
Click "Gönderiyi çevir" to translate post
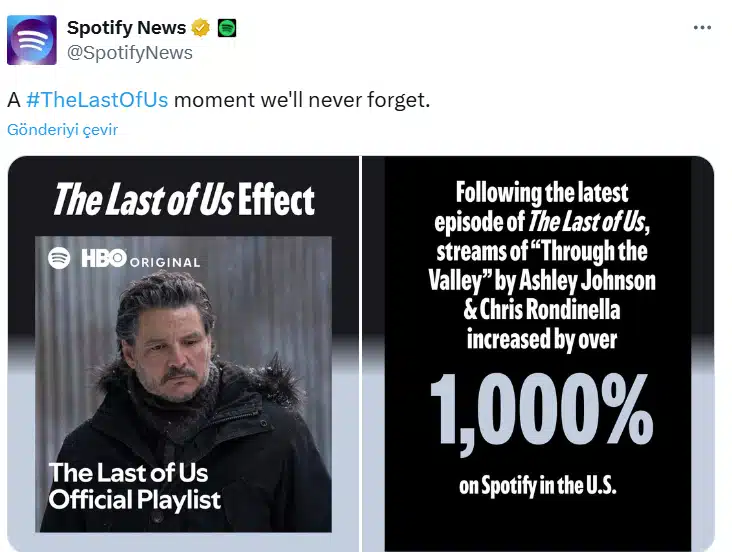point(62,130)
